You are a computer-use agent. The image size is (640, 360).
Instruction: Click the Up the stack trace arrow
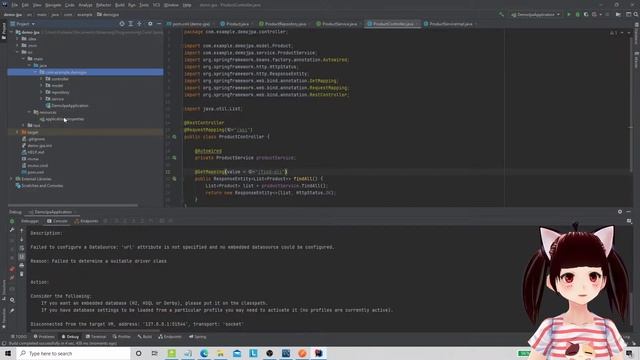(x=22, y=231)
